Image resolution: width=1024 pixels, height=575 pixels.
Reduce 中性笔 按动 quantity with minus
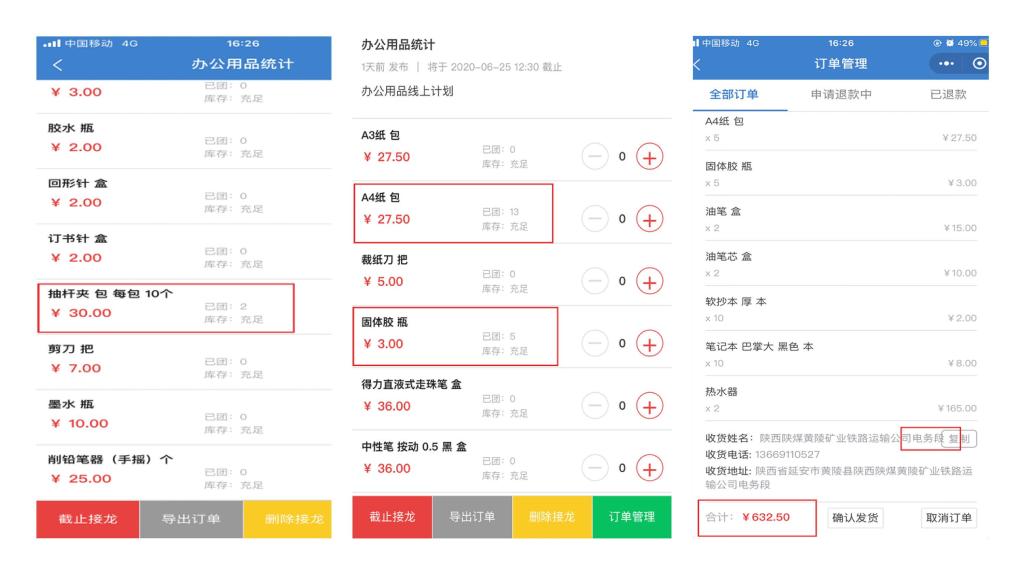coord(597,467)
